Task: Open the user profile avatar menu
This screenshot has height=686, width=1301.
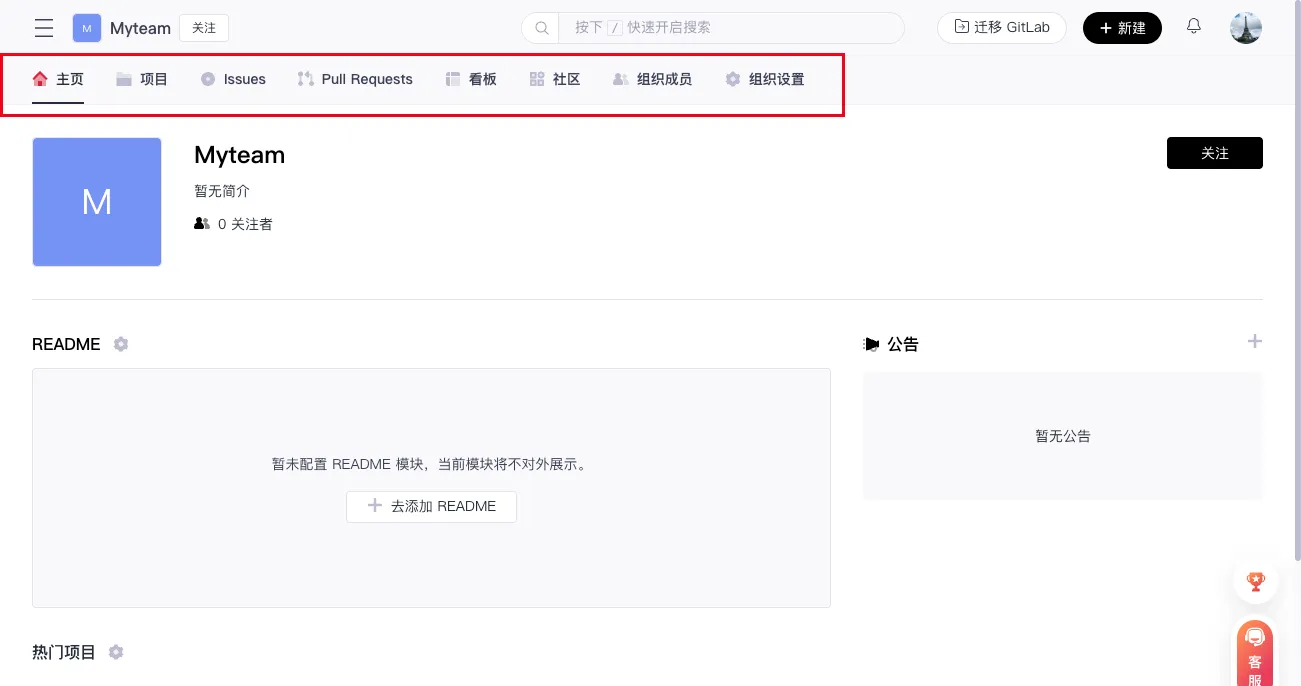Action: [1245, 28]
